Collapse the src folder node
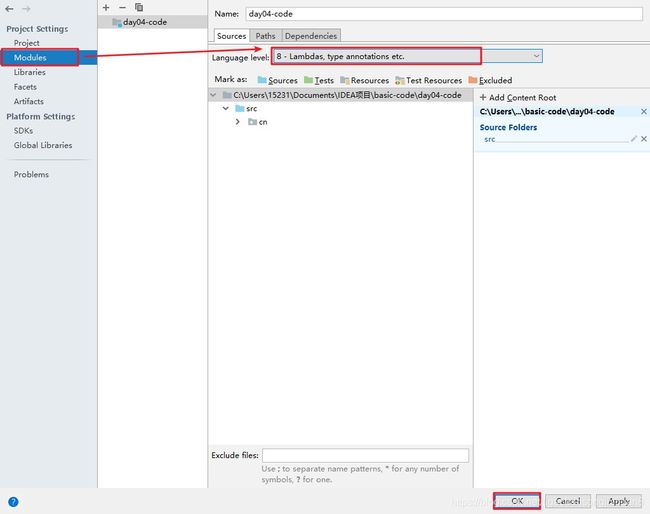This screenshot has width=650, height=514. point(226,109)
